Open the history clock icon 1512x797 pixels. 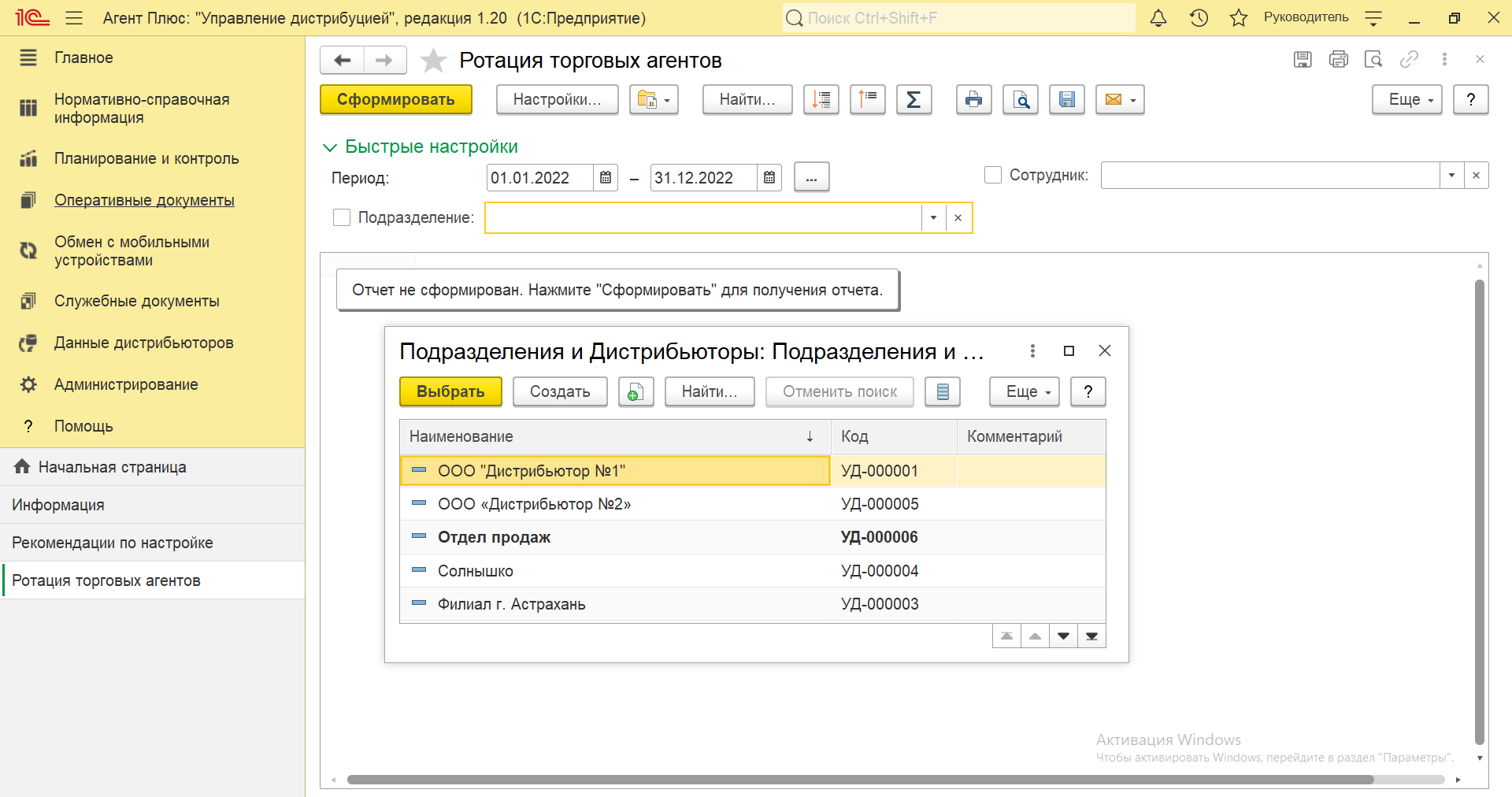[1199, 18]
